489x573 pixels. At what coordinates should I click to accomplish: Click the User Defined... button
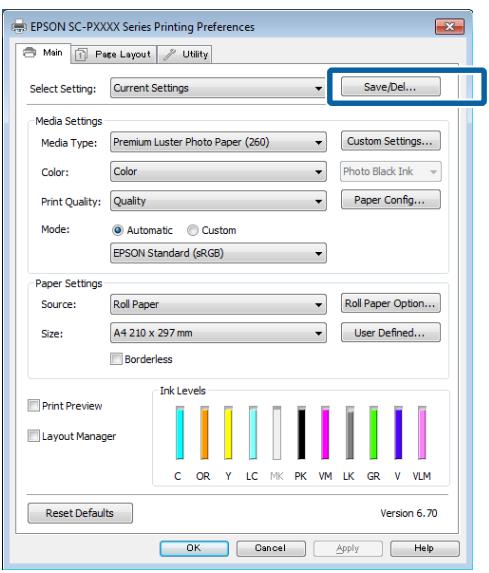coord(390,332)
